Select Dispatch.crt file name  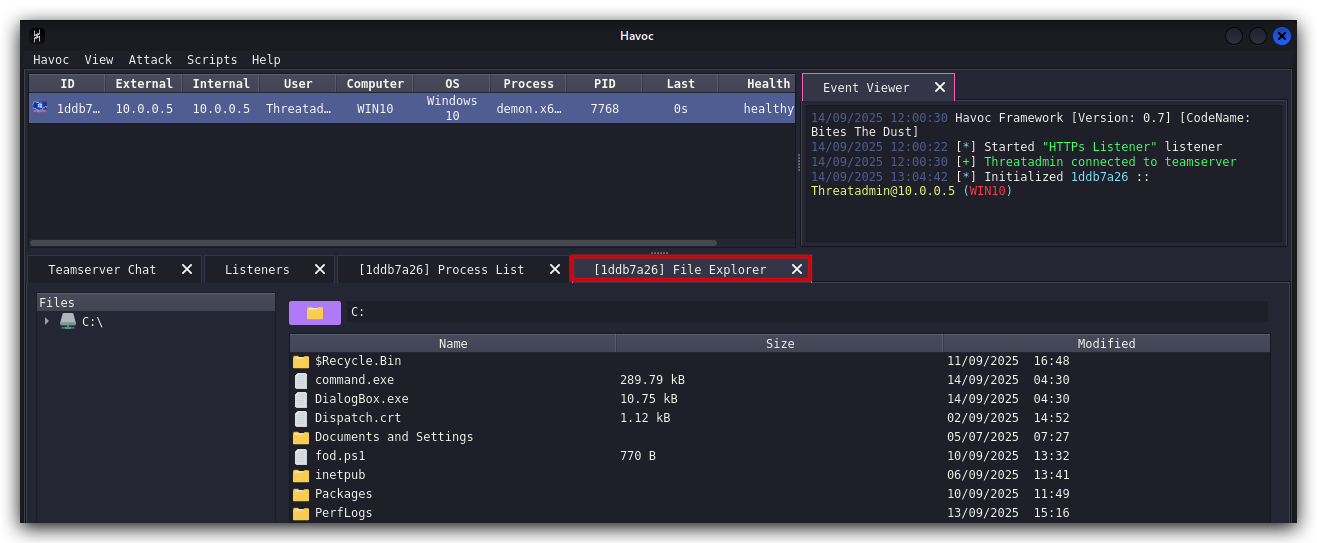click(358, 418)
